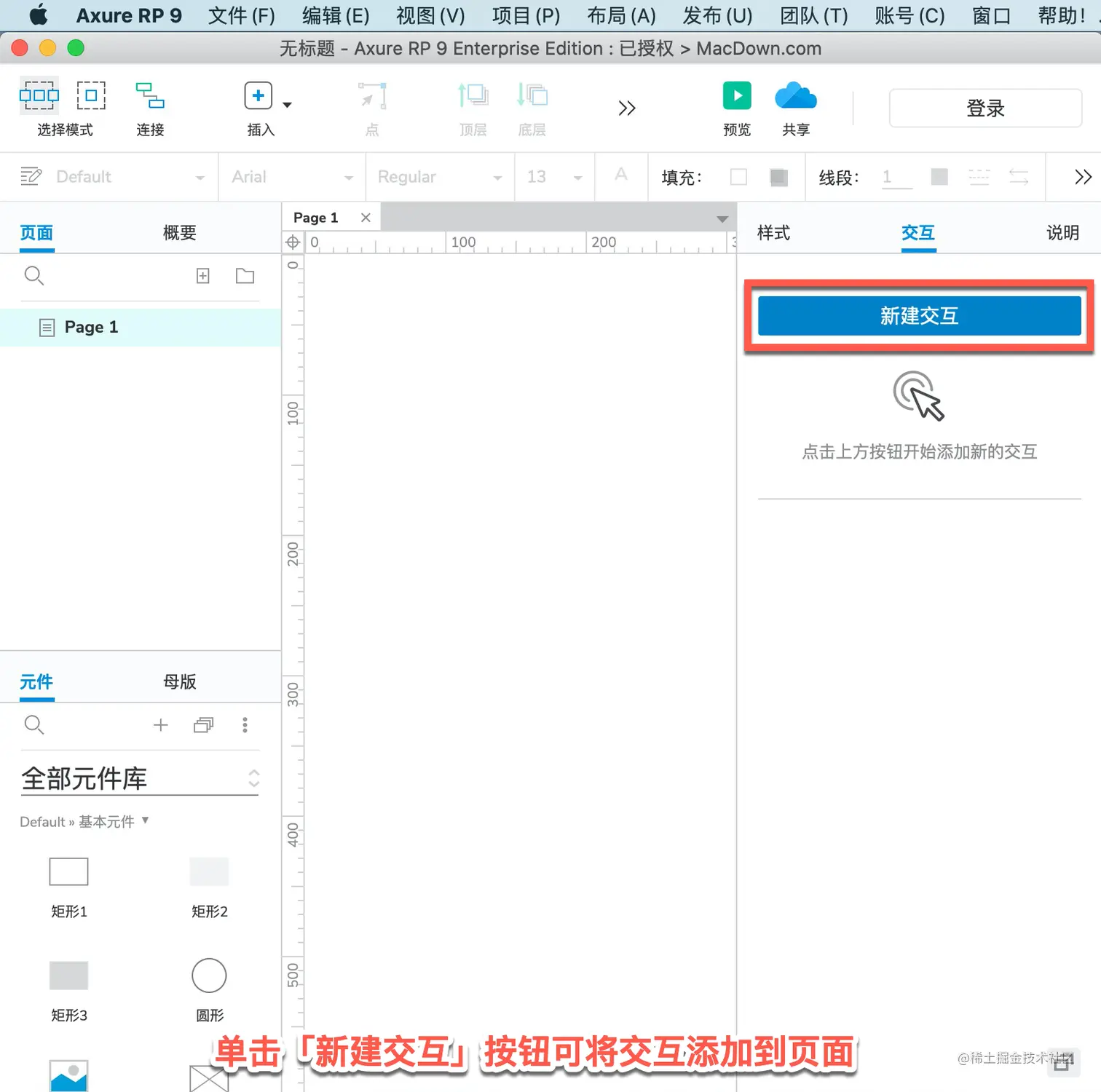Click the Share (共享) cloud icon
This screenshot has width=1101, height=1092.
point(796,95)
